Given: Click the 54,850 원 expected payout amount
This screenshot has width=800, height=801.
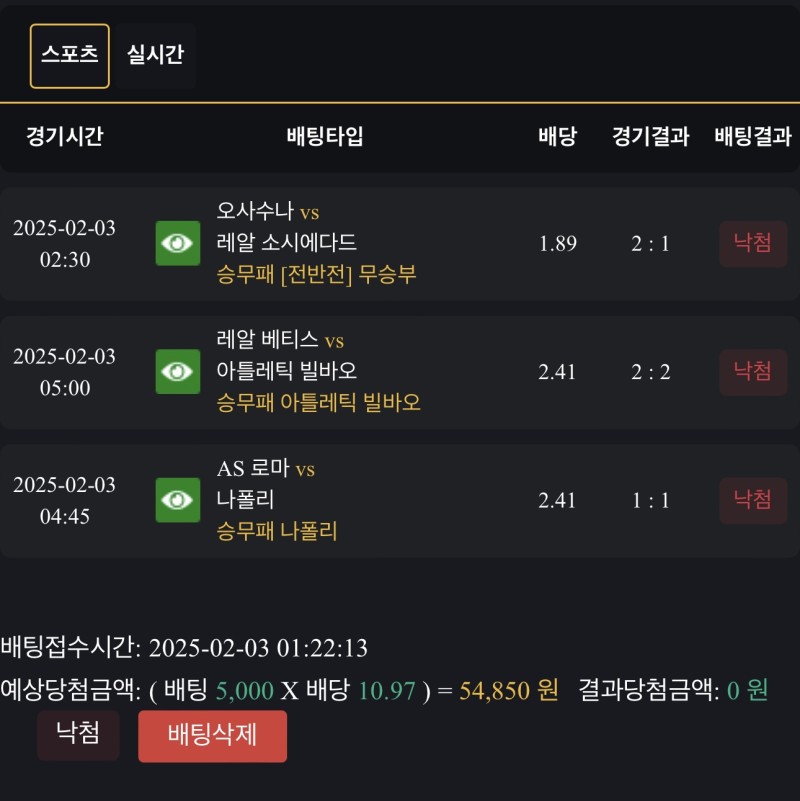Looking at the screenshot, I should point(508,690).
